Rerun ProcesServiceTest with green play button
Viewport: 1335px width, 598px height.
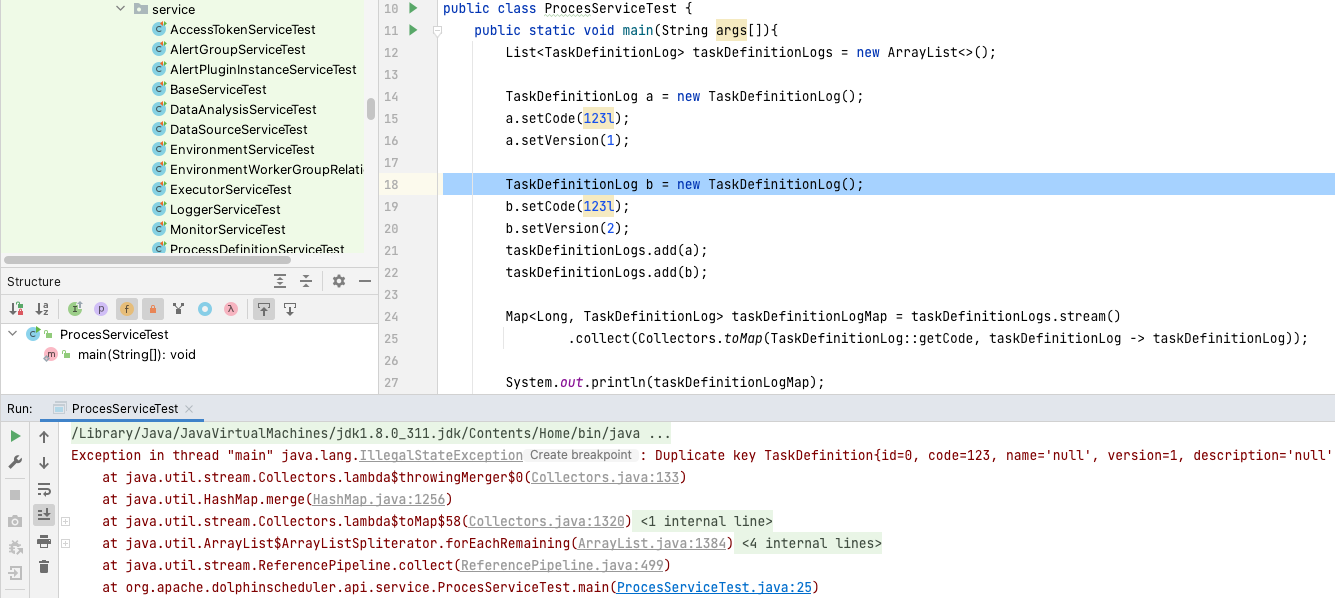pos(15,436)
